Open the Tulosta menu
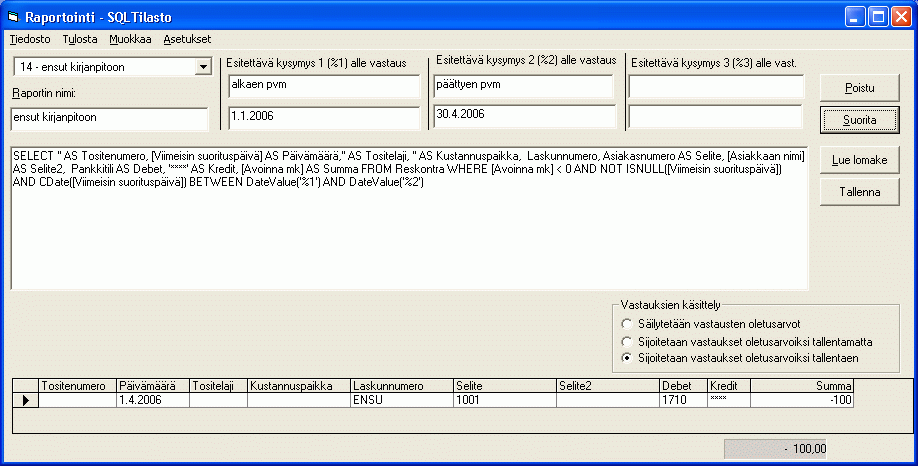 coord(80,40)
